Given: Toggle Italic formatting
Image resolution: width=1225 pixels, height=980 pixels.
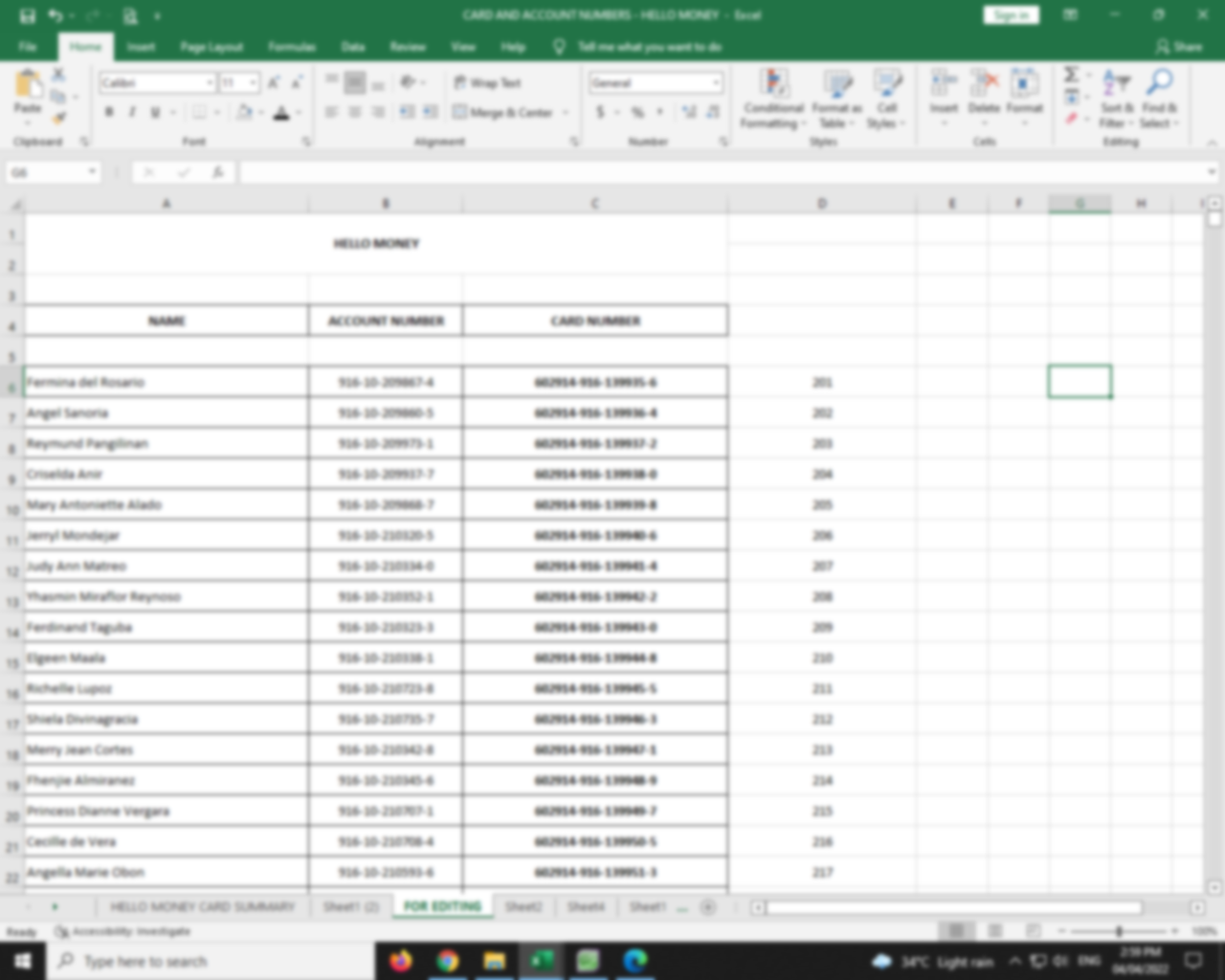Looking at the screenshot, I should coord(132,113).
